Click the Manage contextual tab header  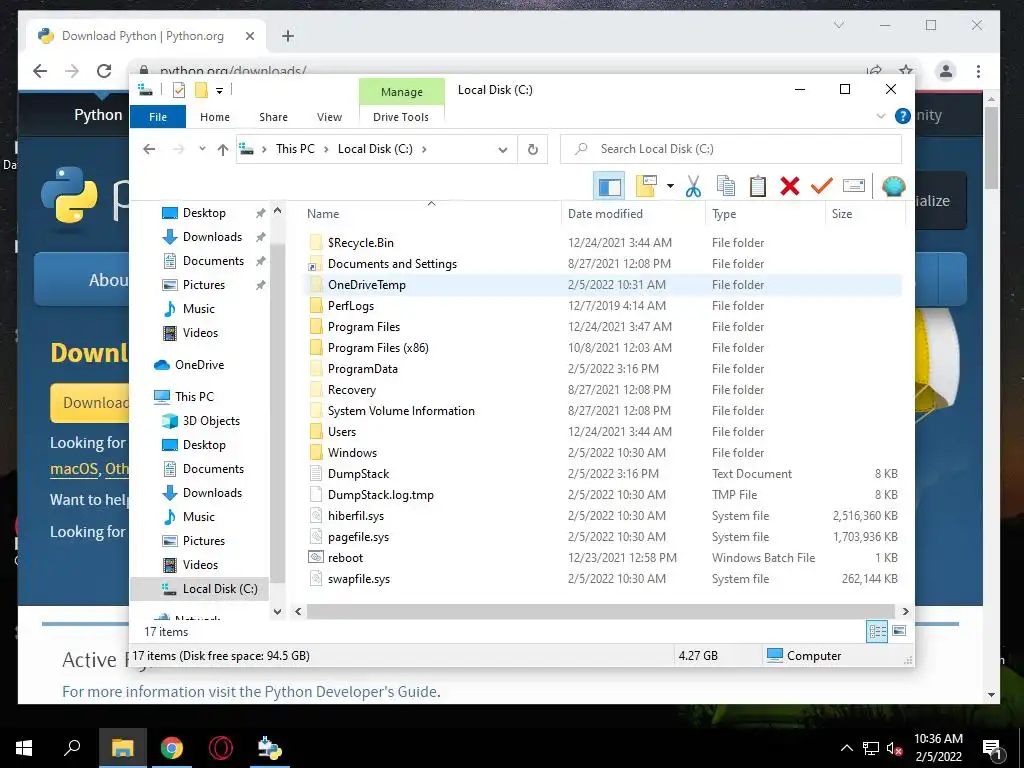[402, 92]
